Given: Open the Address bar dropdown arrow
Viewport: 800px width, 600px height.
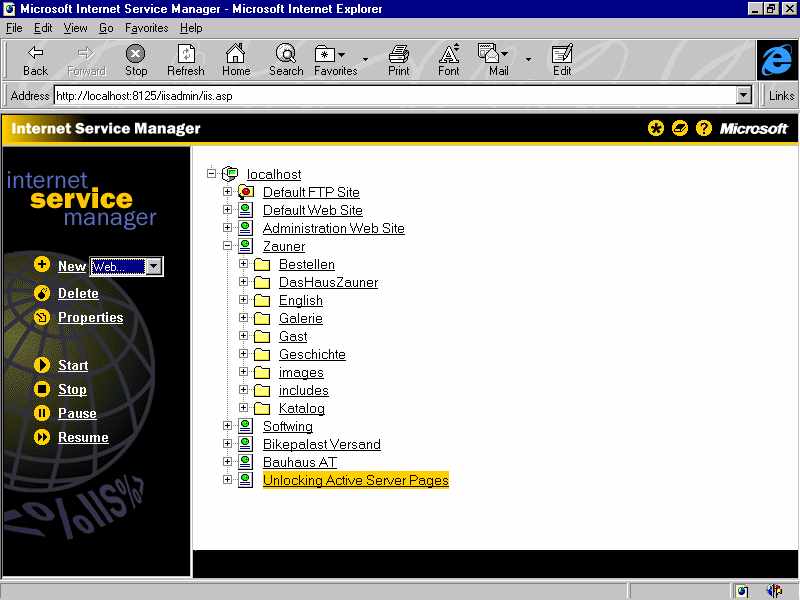Looking at the screenshot, I should click(x=744, y=95).
